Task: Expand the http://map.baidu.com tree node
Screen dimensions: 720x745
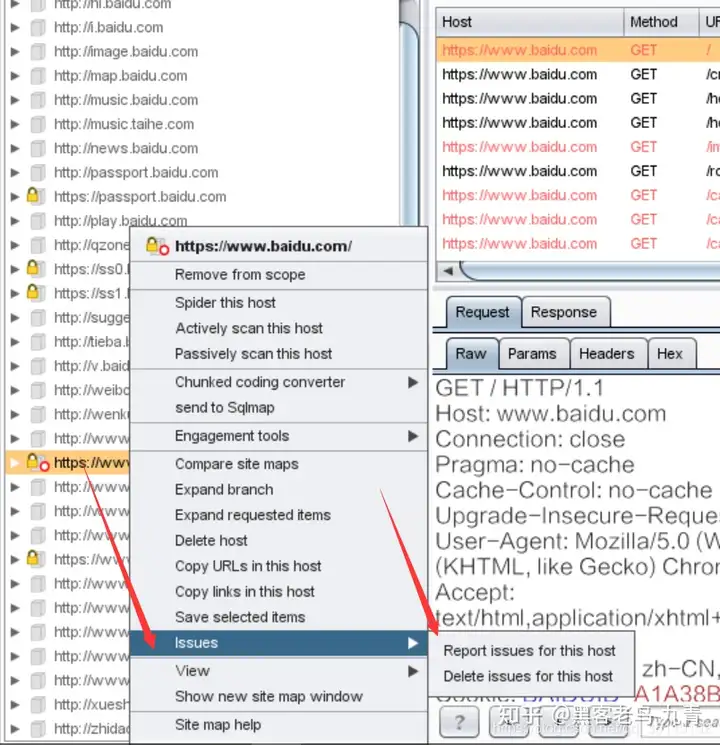Action: click(15, 76)
